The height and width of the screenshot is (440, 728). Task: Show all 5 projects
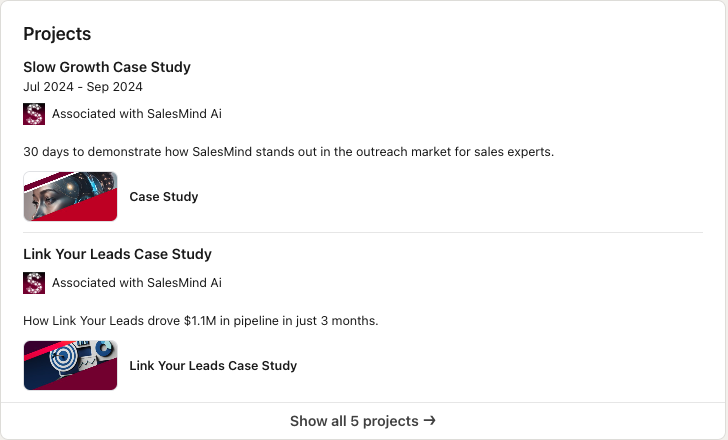(363, 421)
